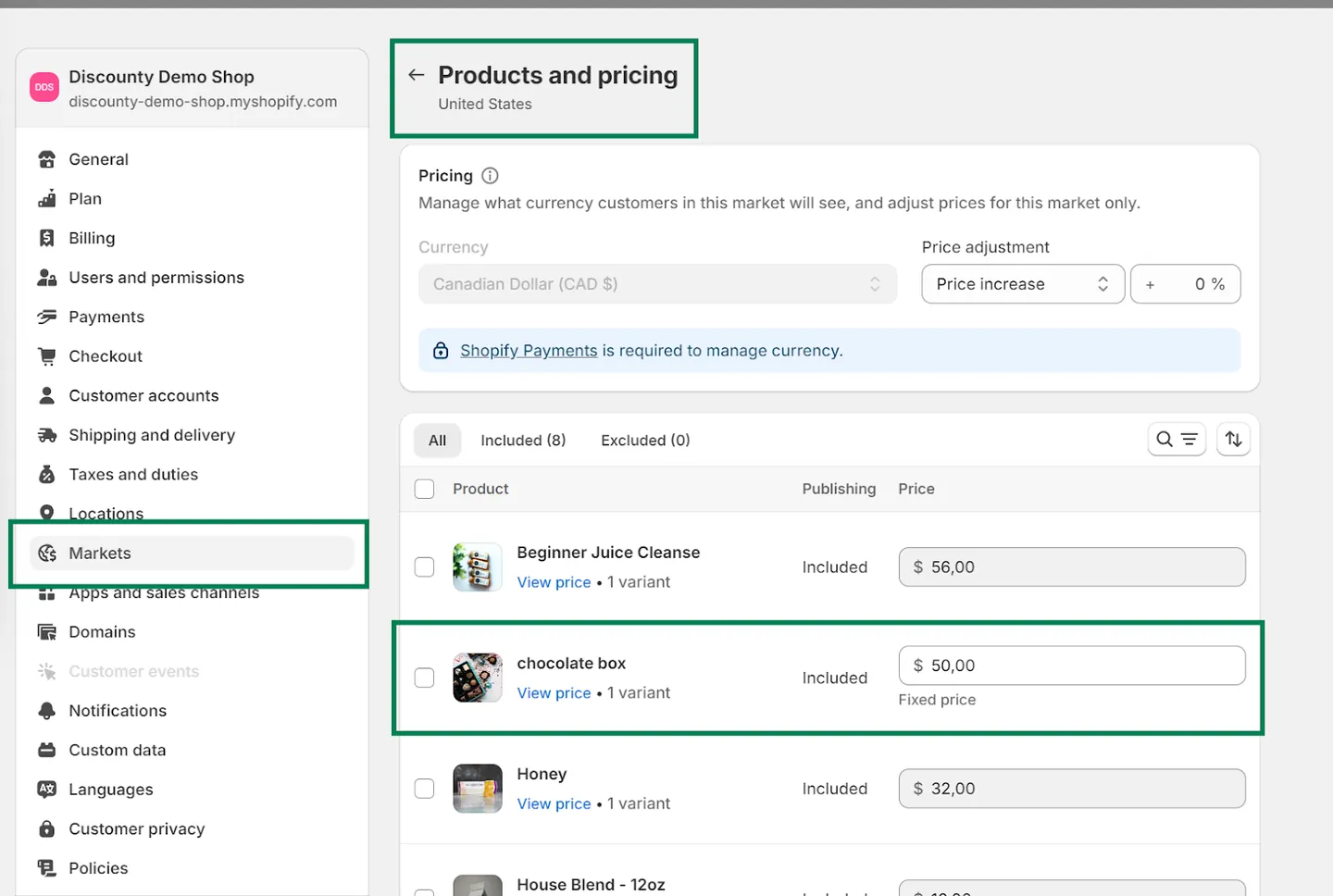The image size is (1333, 896).
Task: Check the Beginner Juice Cleanse checkbox
Action: coord(424,567)
